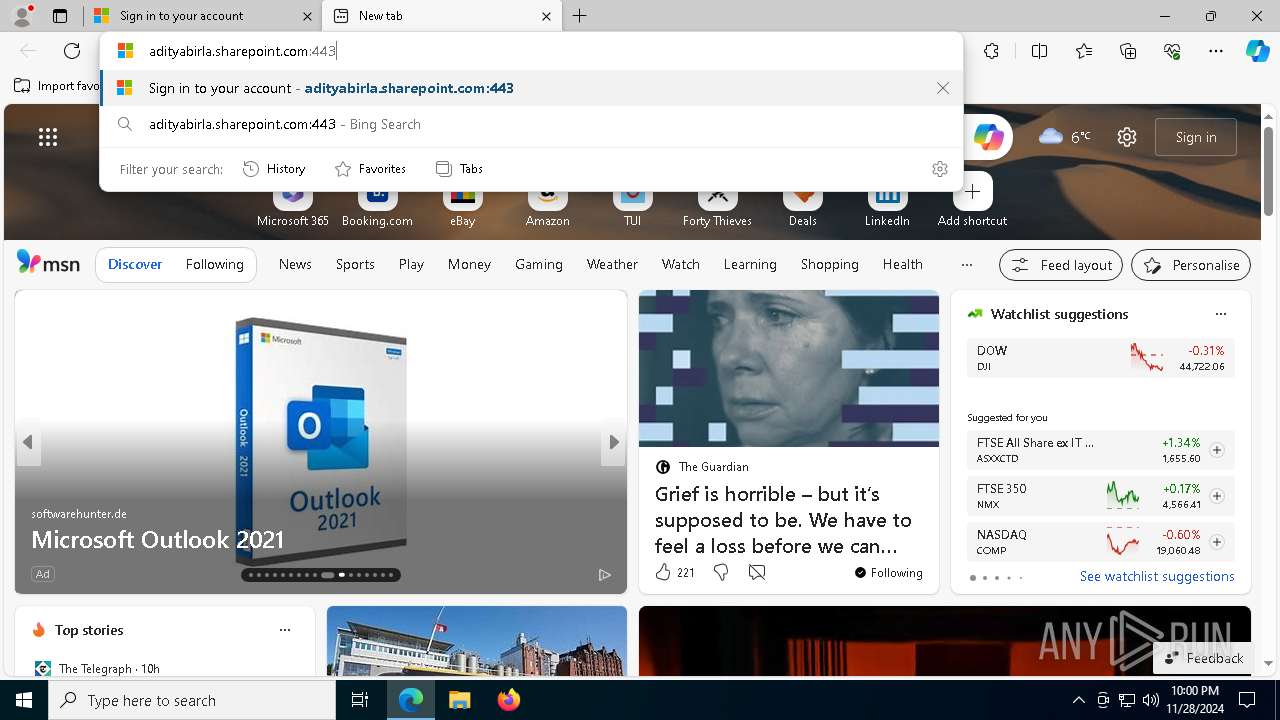This screenshot has width=1280, height=720.
Task: Expand more MSN categories ellipsis
Action: pos(966,265)
